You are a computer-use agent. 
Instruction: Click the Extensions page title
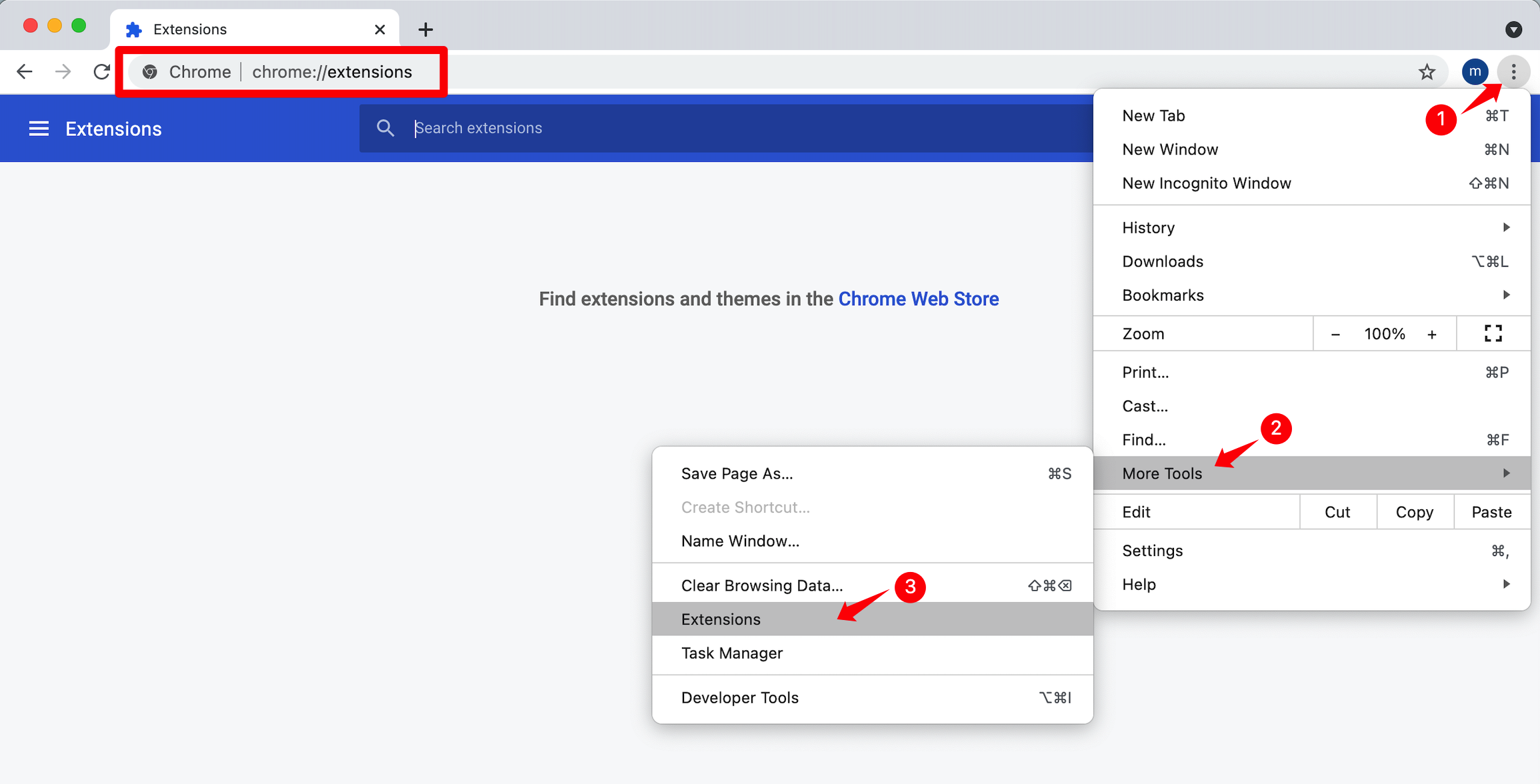[113, 129]
